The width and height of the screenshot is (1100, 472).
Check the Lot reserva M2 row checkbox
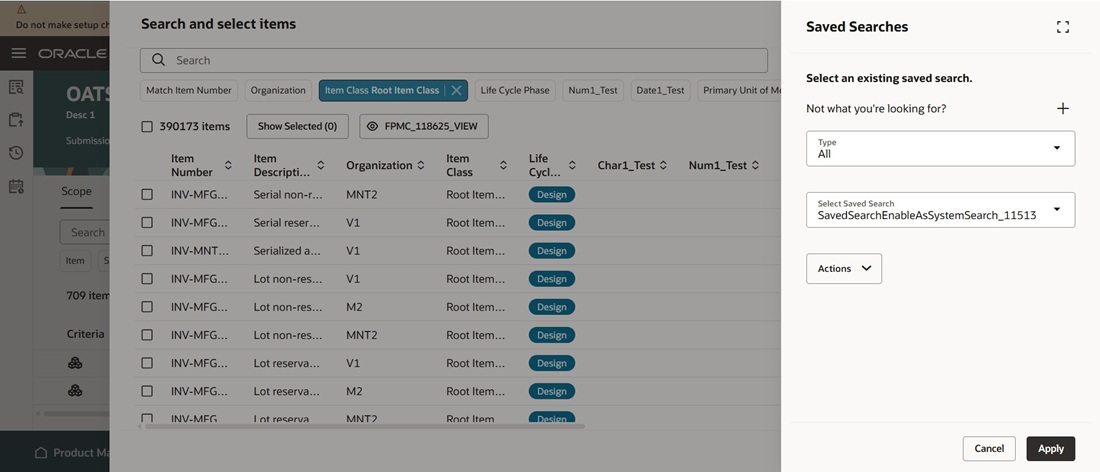click(x=147, y=391)
